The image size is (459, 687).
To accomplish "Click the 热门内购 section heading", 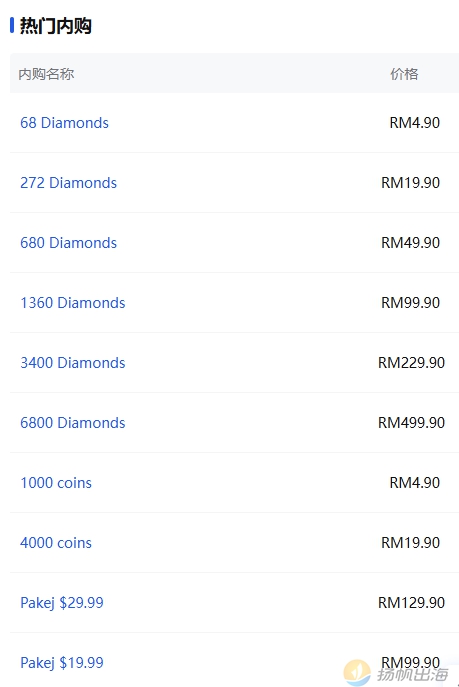I will tap(56, 26).
